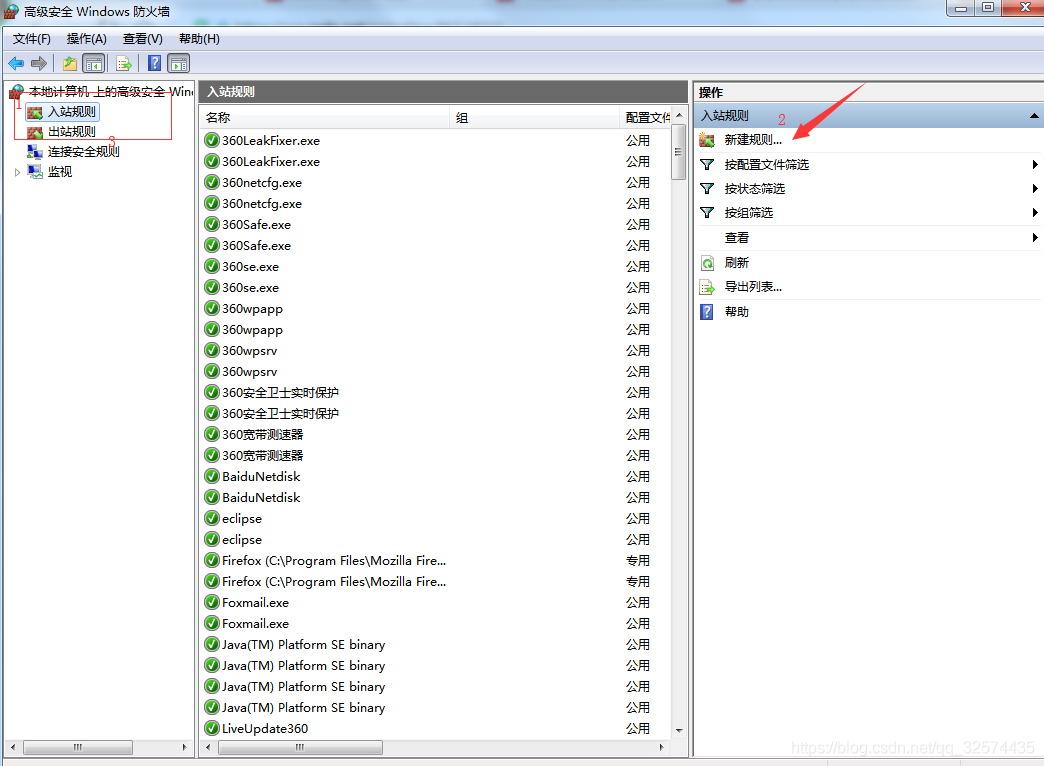Click the enabled icon of first 360wpsrv rule

[212, 350]
